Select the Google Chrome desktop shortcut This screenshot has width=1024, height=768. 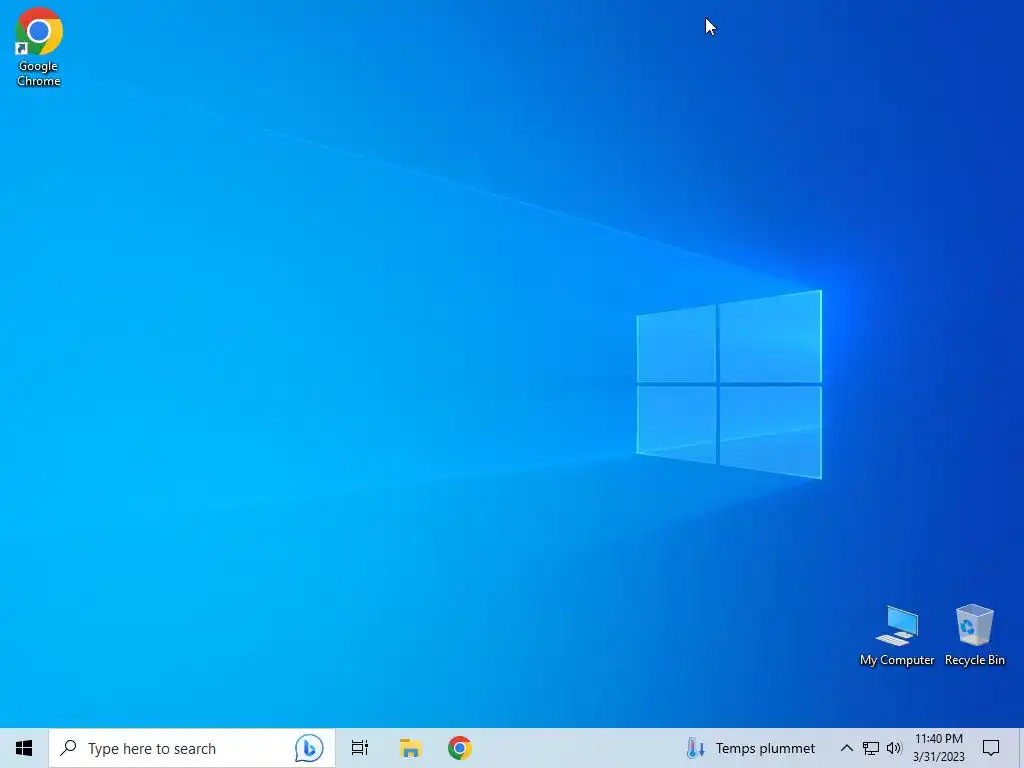(x=39, y=47)
